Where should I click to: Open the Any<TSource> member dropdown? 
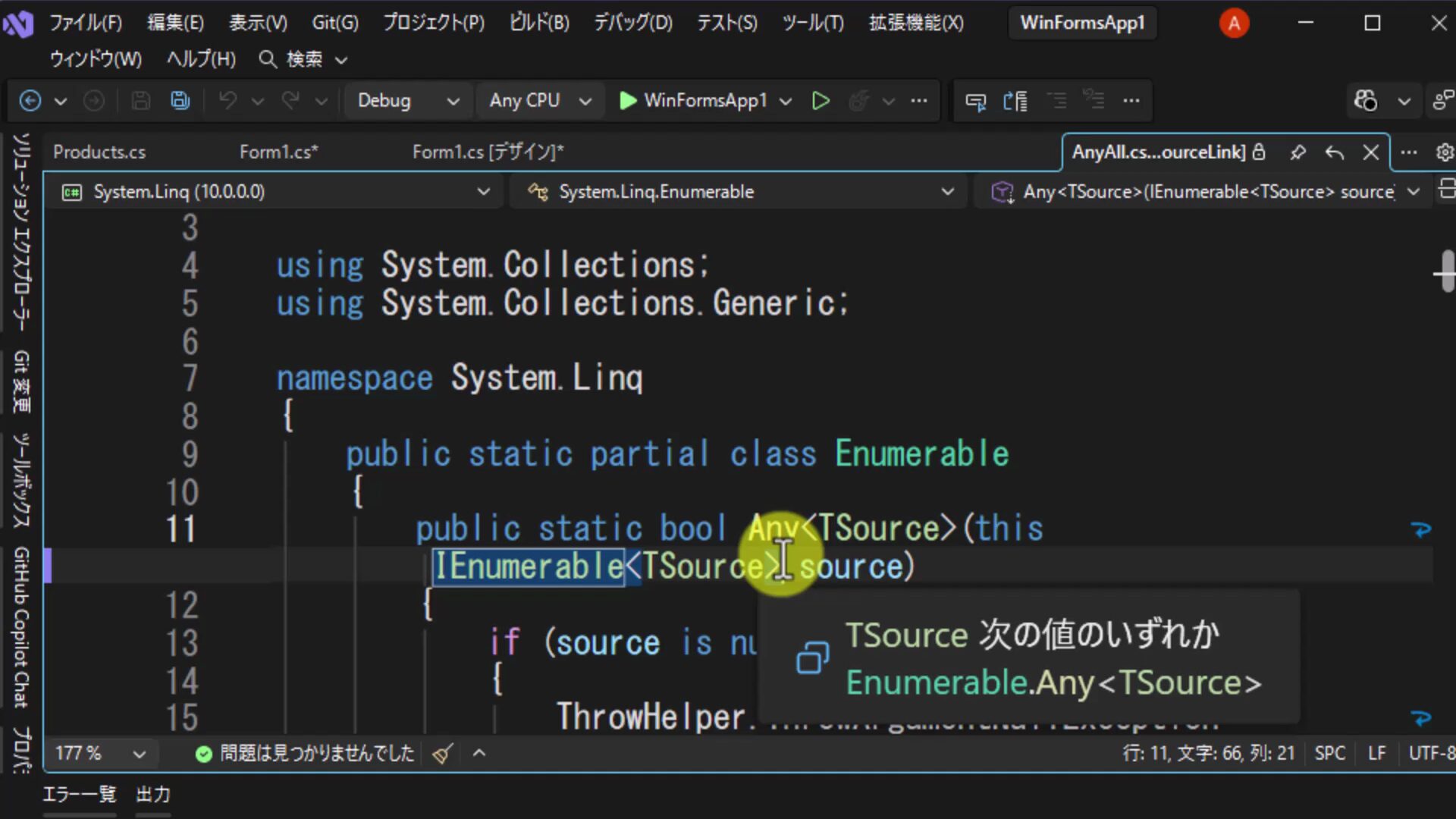1204,192
